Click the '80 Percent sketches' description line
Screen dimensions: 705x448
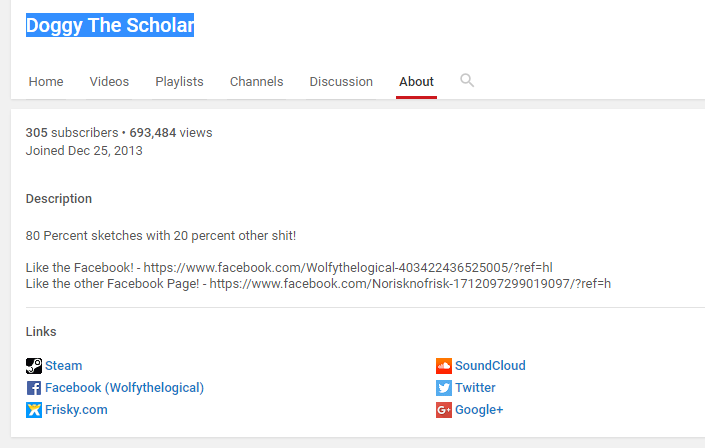pyautogui.click(x=161, y=236)
